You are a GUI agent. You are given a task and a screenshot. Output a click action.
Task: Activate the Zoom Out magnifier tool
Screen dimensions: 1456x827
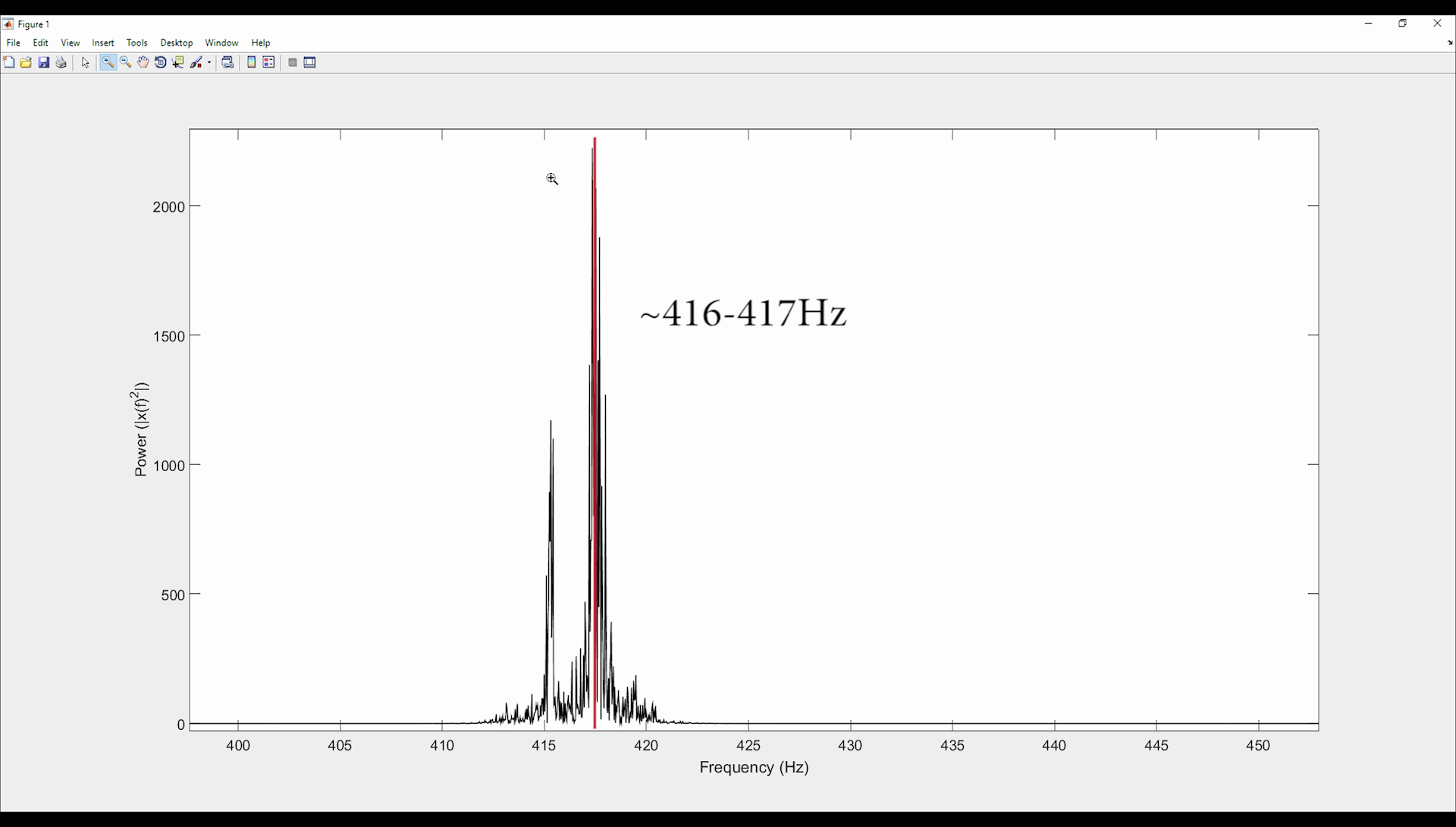126,63
